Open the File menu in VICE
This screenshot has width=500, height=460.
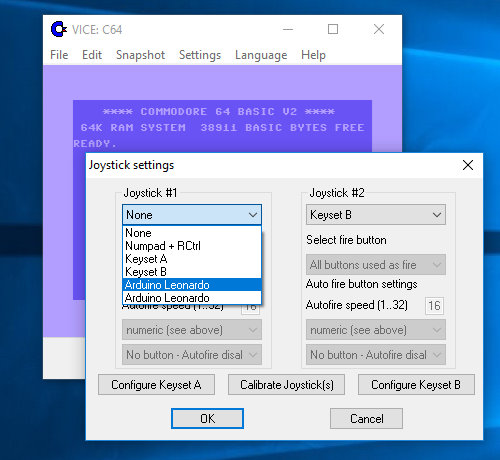click(59, 55)
